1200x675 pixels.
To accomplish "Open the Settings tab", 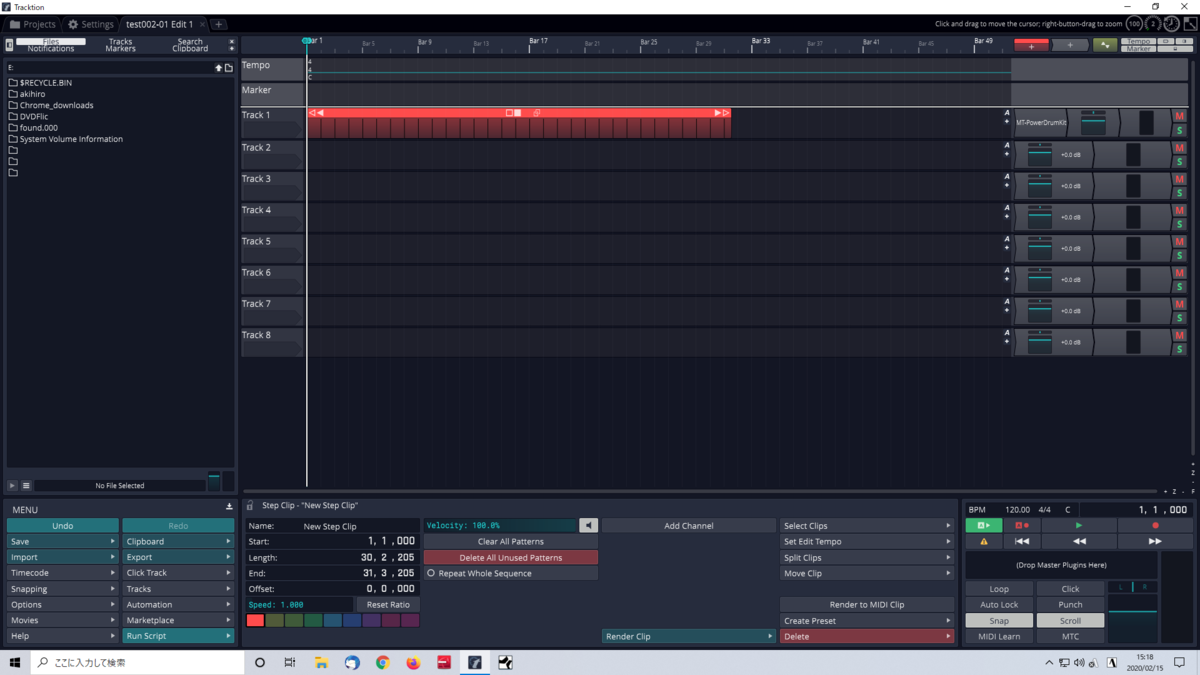I will [90, 24].
